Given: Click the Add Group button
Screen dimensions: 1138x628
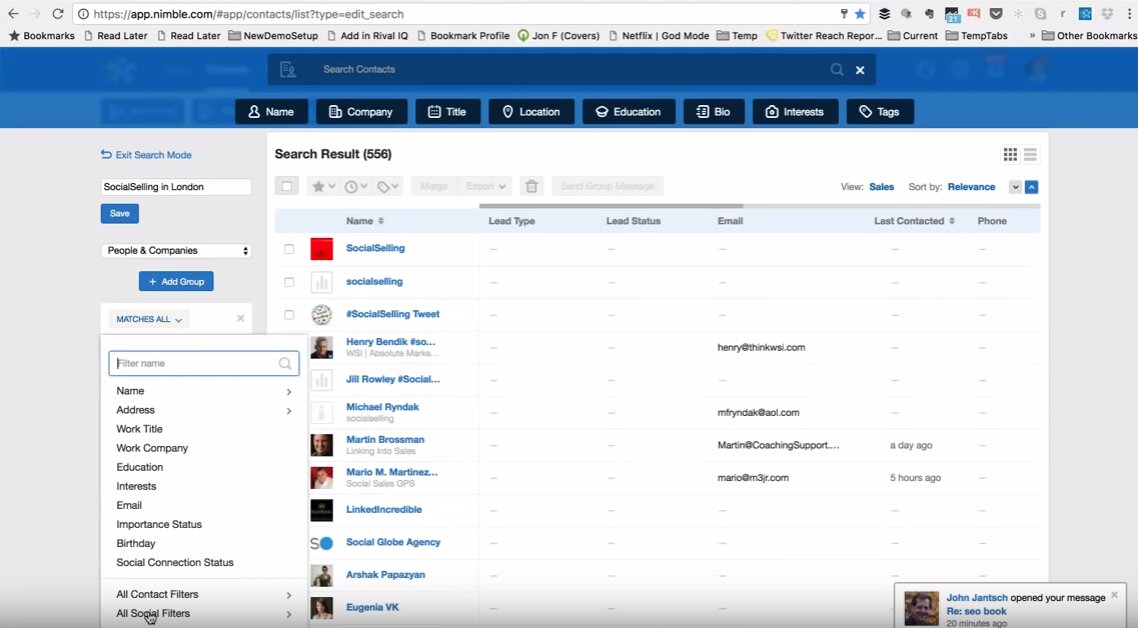Looking at the screenshot, I should (176, 282).
